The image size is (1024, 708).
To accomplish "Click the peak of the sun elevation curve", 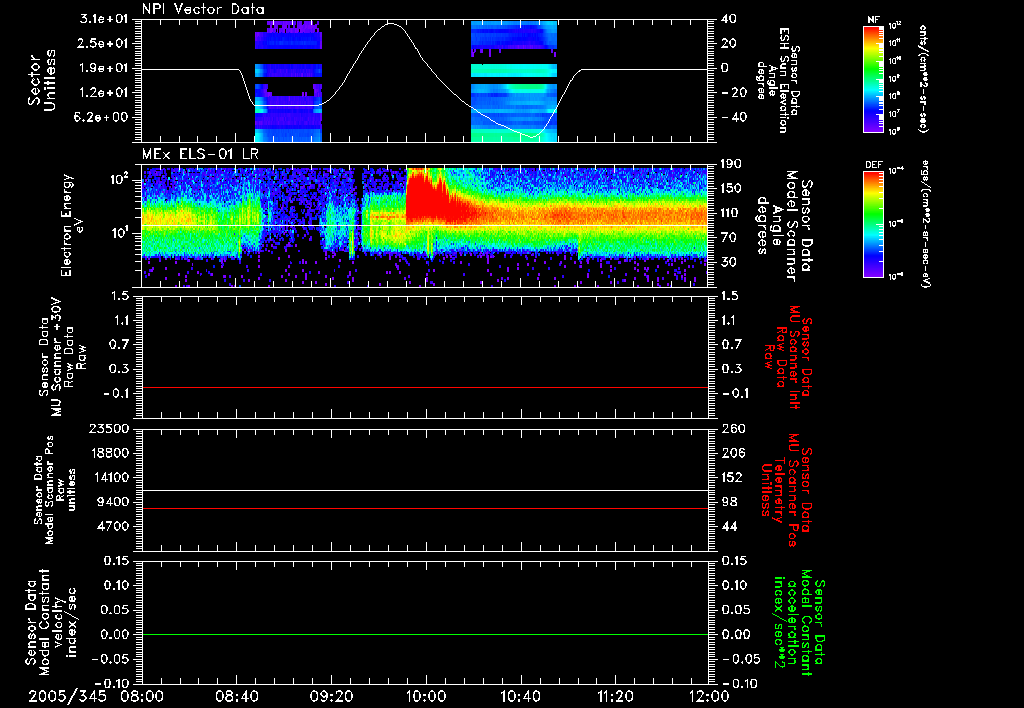I will (391, 24).
